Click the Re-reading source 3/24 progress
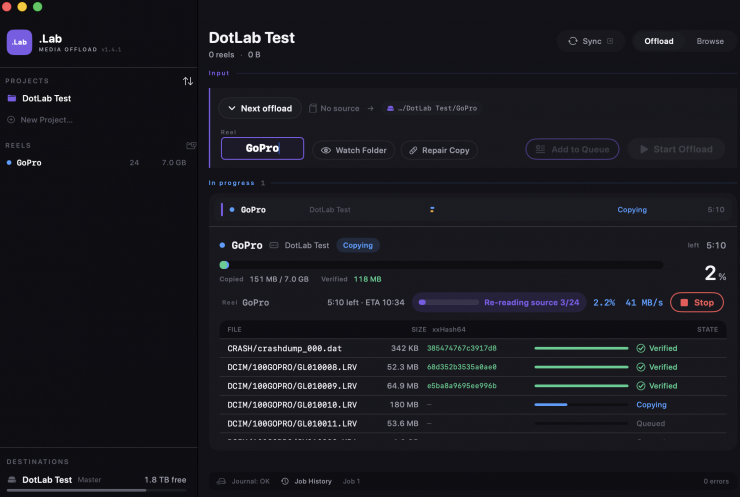Viewport: 740px width, 497px height. click(499, 303)
